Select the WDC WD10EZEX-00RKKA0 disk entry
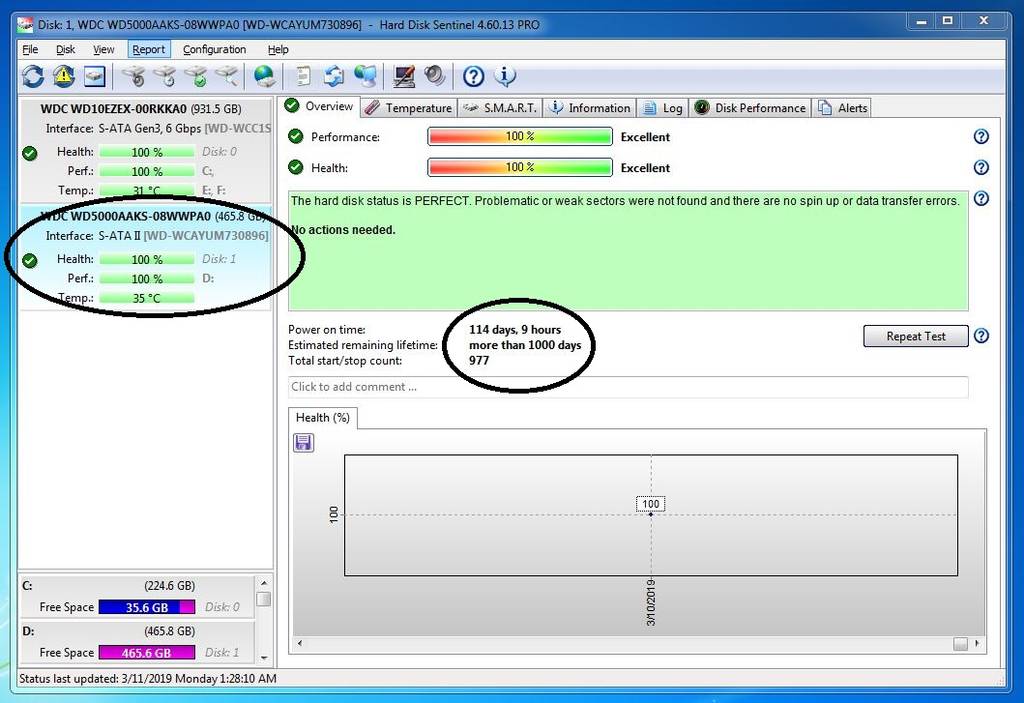 point(145,150)
